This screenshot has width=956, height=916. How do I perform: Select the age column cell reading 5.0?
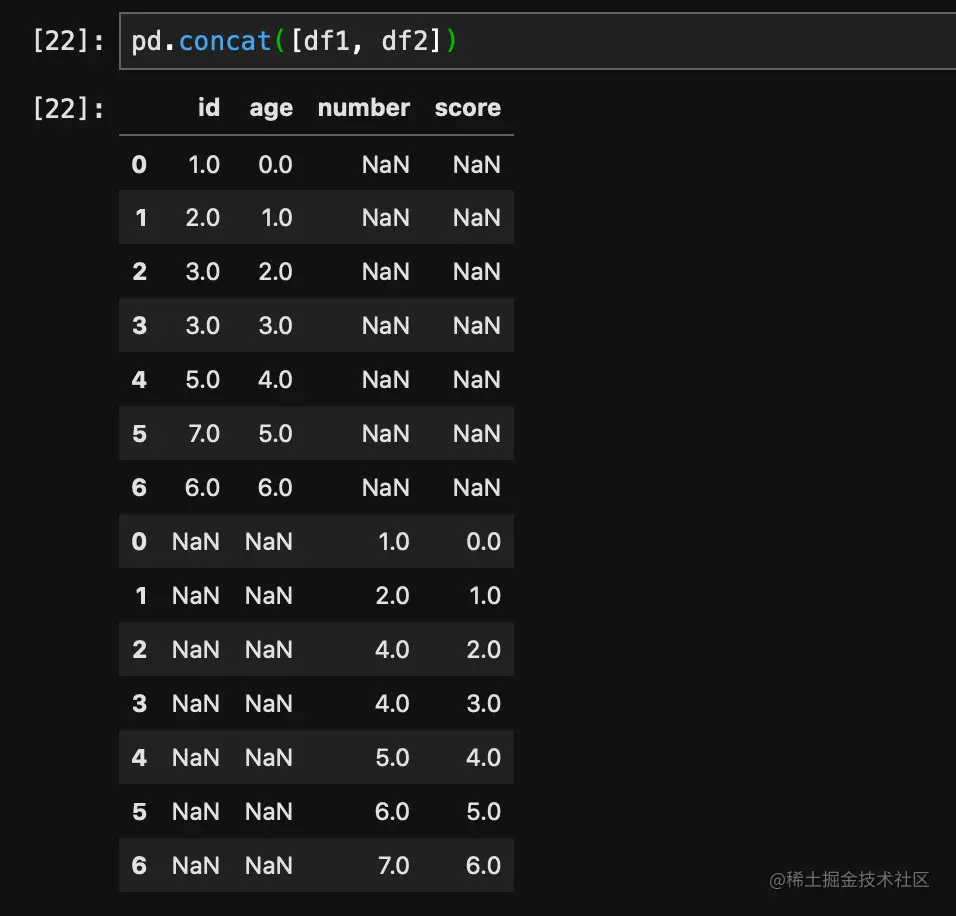275,433
